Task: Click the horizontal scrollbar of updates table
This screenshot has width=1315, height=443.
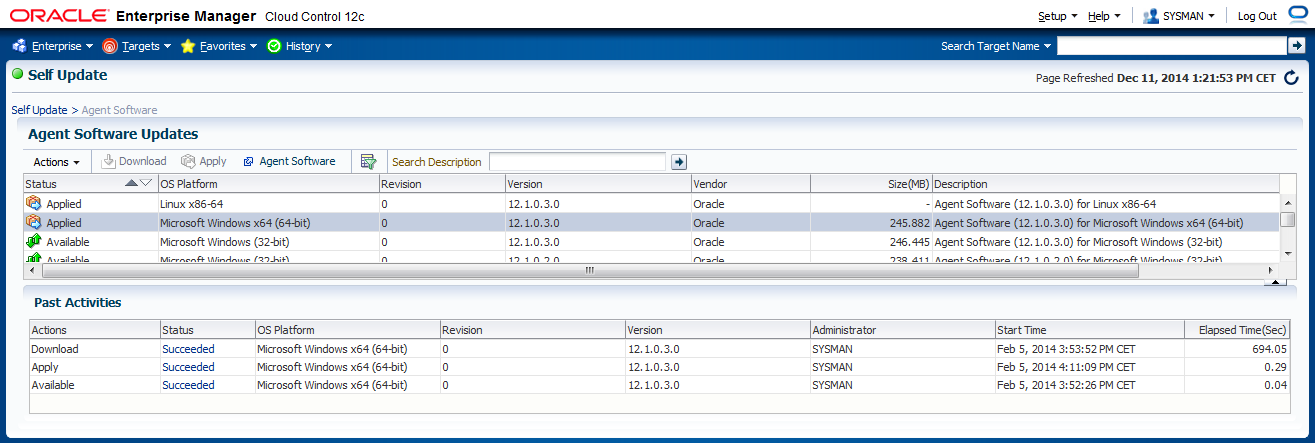Action: pyautogui.click(x=590, y=270)
